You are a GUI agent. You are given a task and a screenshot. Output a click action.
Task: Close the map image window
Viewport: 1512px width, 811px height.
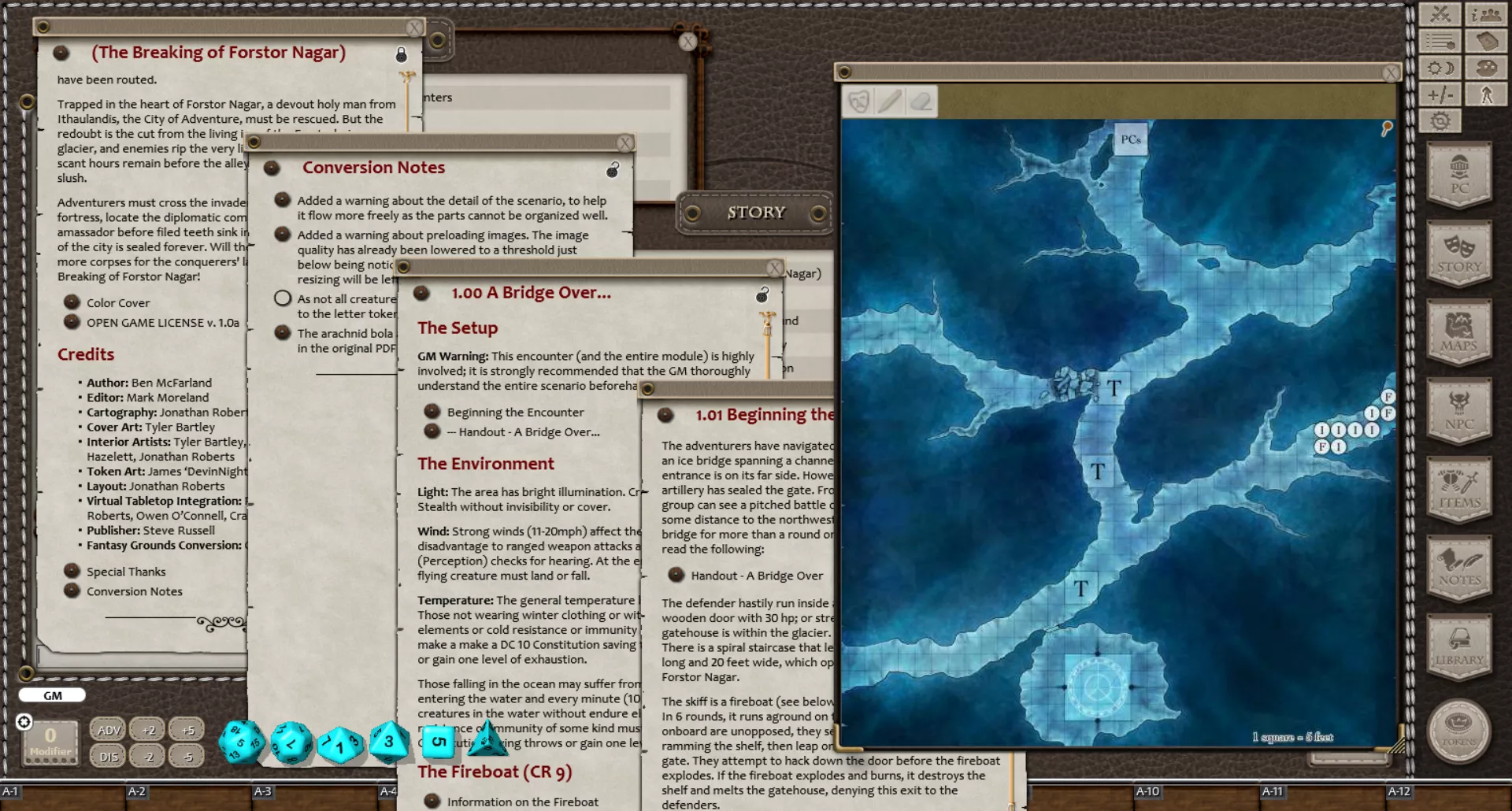tap(1391, 72)
